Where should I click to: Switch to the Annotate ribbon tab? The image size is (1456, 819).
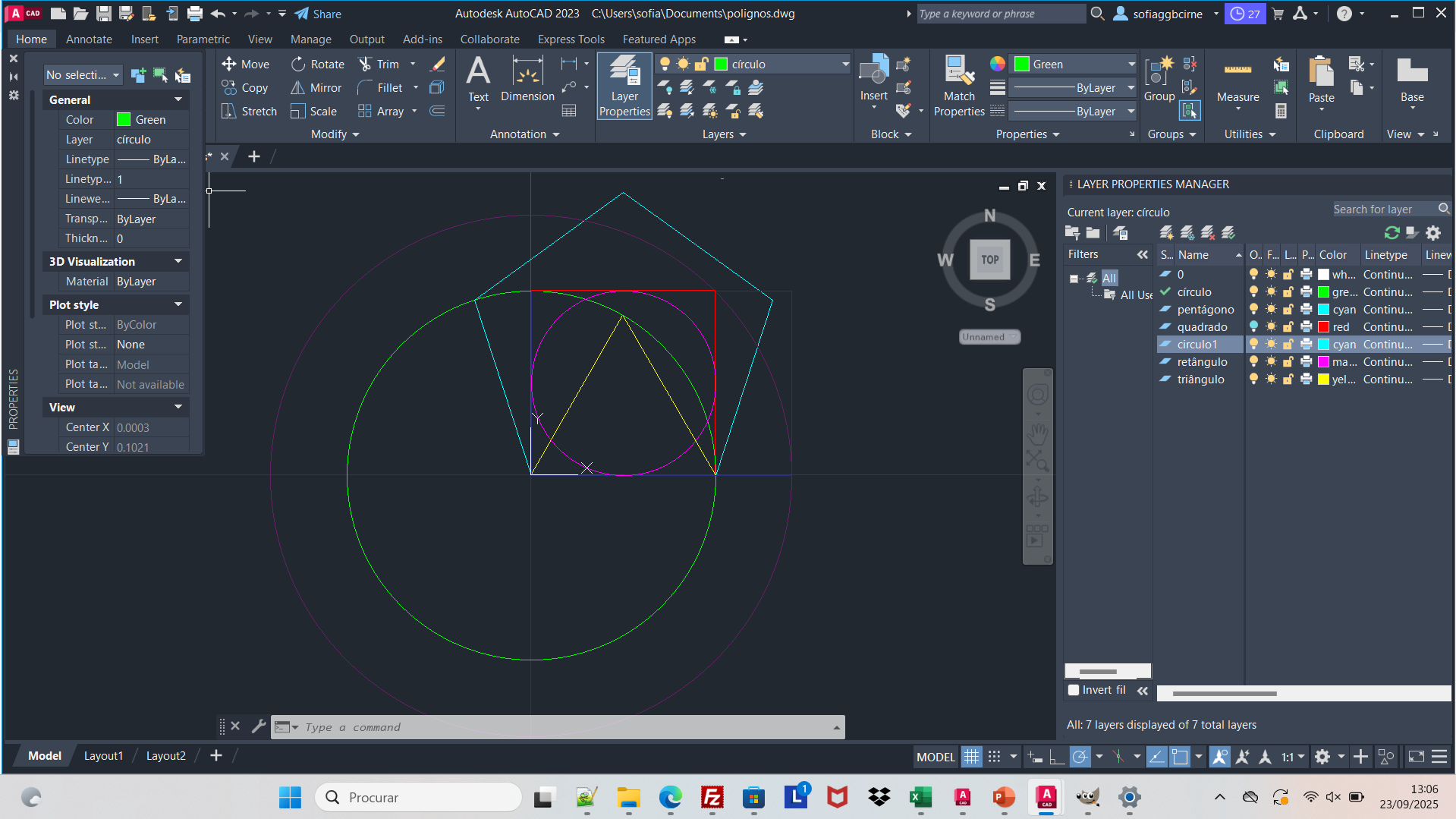tap(89, 39)
